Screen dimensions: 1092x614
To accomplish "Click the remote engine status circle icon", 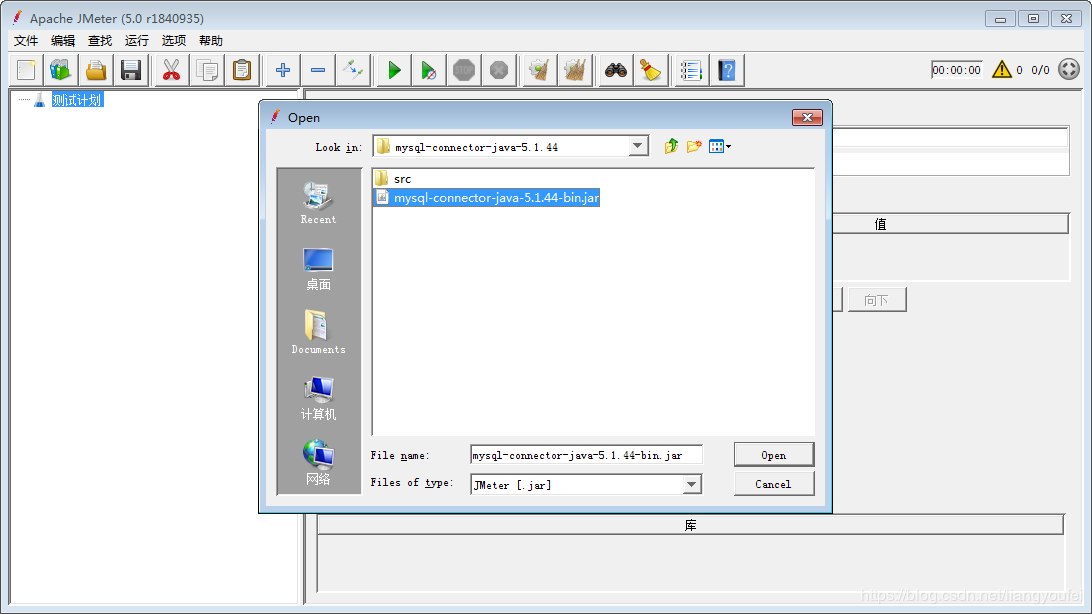I will point(1068,69).
